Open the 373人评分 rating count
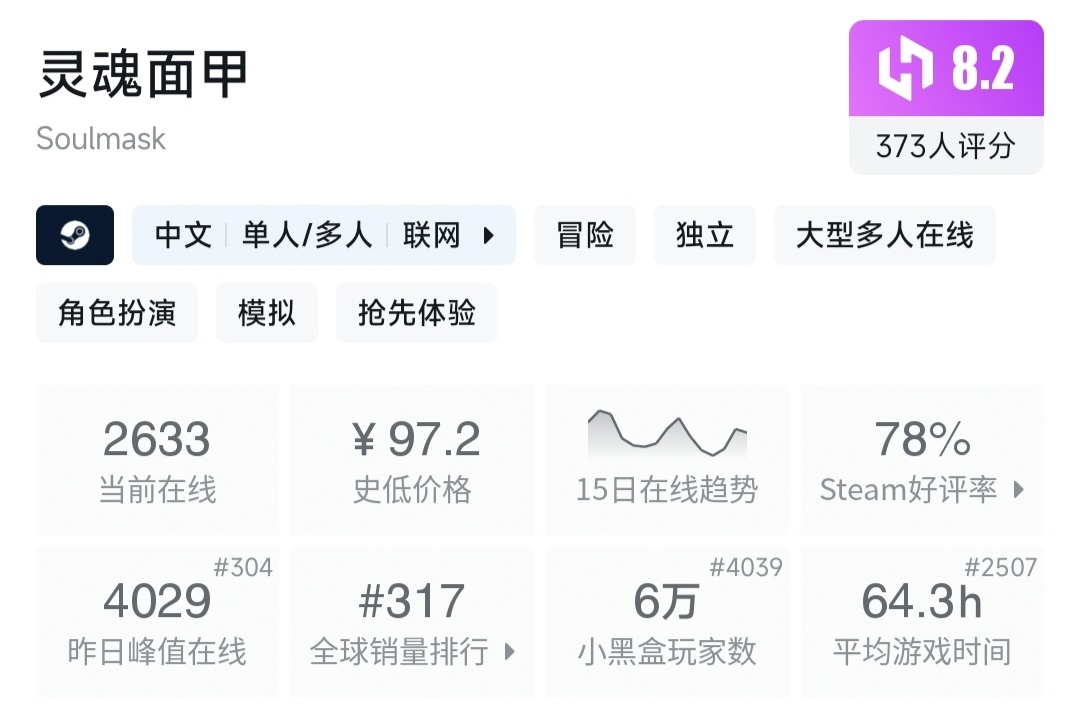The width and height of the screenshot is (1080, 712). click(946, 146)
